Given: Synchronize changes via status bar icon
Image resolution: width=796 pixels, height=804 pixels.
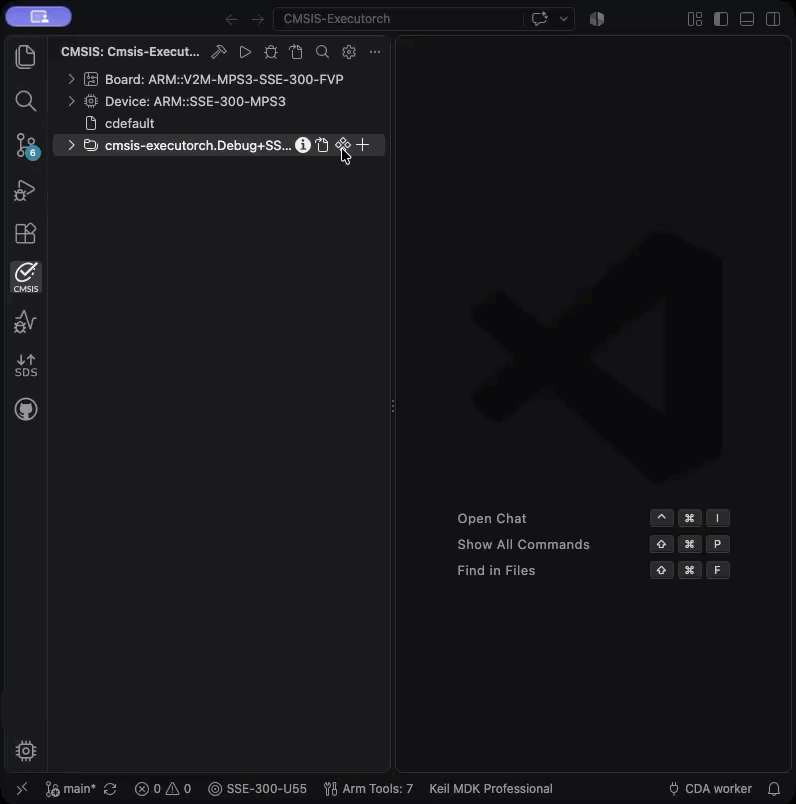Looking at the screenshot, I should 110,789.
